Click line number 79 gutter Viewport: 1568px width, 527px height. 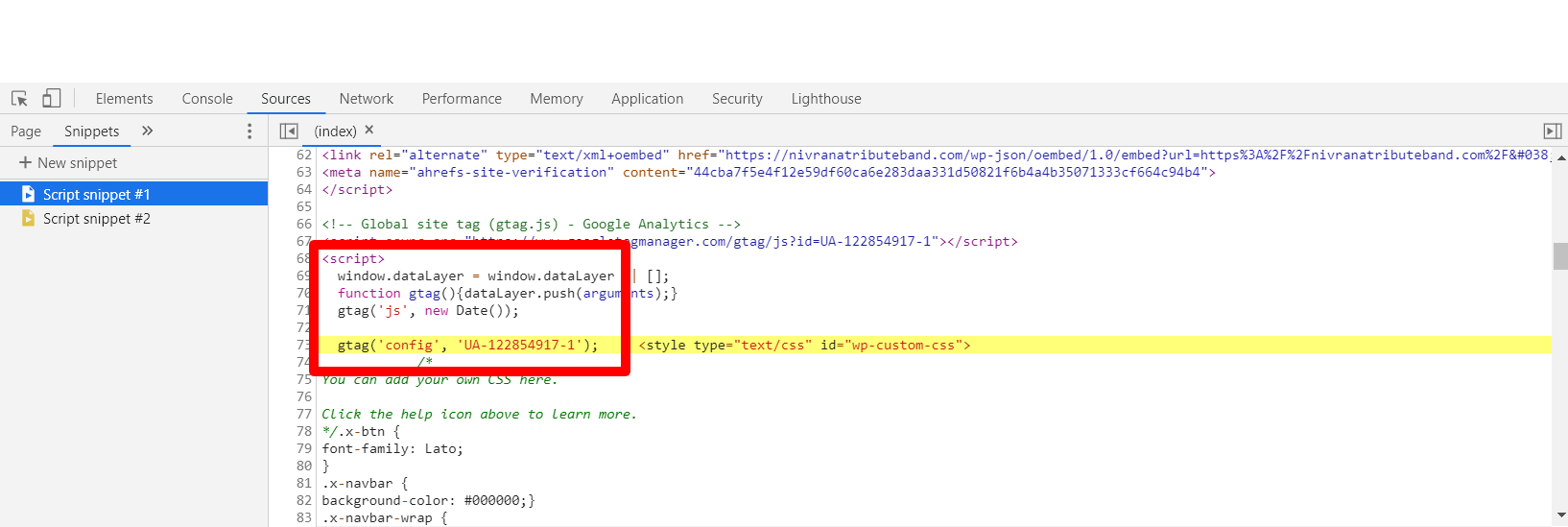click(x=304, y=448)
